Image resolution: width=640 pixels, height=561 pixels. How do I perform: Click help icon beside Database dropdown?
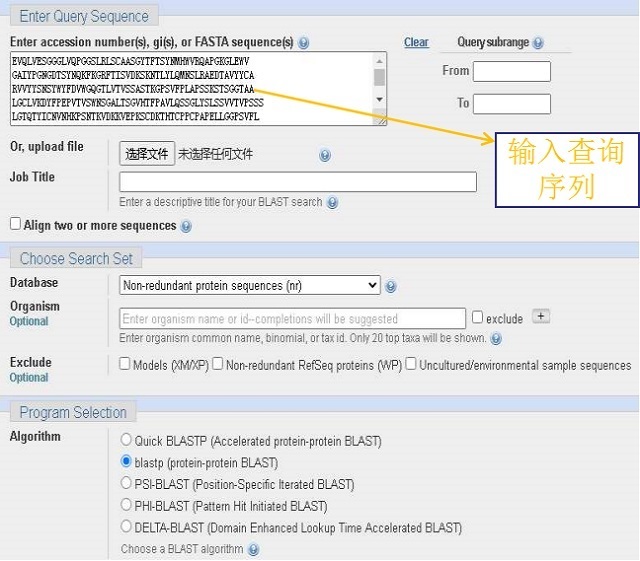pyautogui.click(x=391, y=286)
